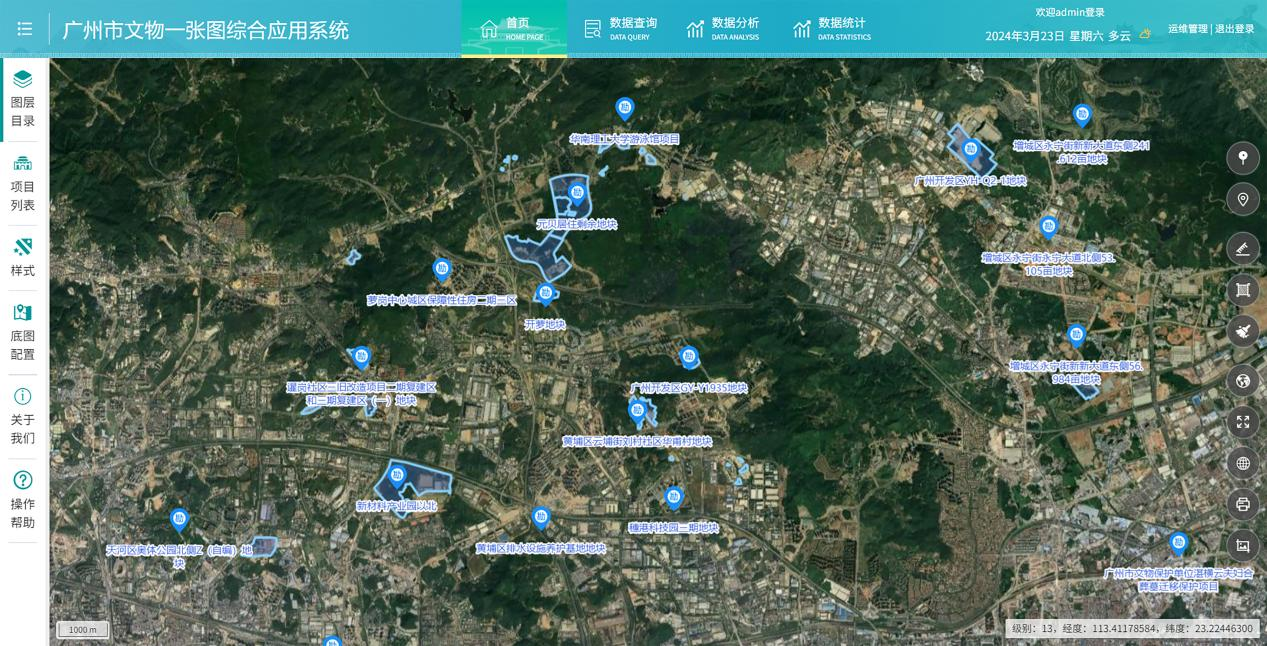Select the measure ruler tool on right toolbar
Image resolution: width=1267 pixels, height=646 pixels.
pyautogui.click(x=1243, y=248)
